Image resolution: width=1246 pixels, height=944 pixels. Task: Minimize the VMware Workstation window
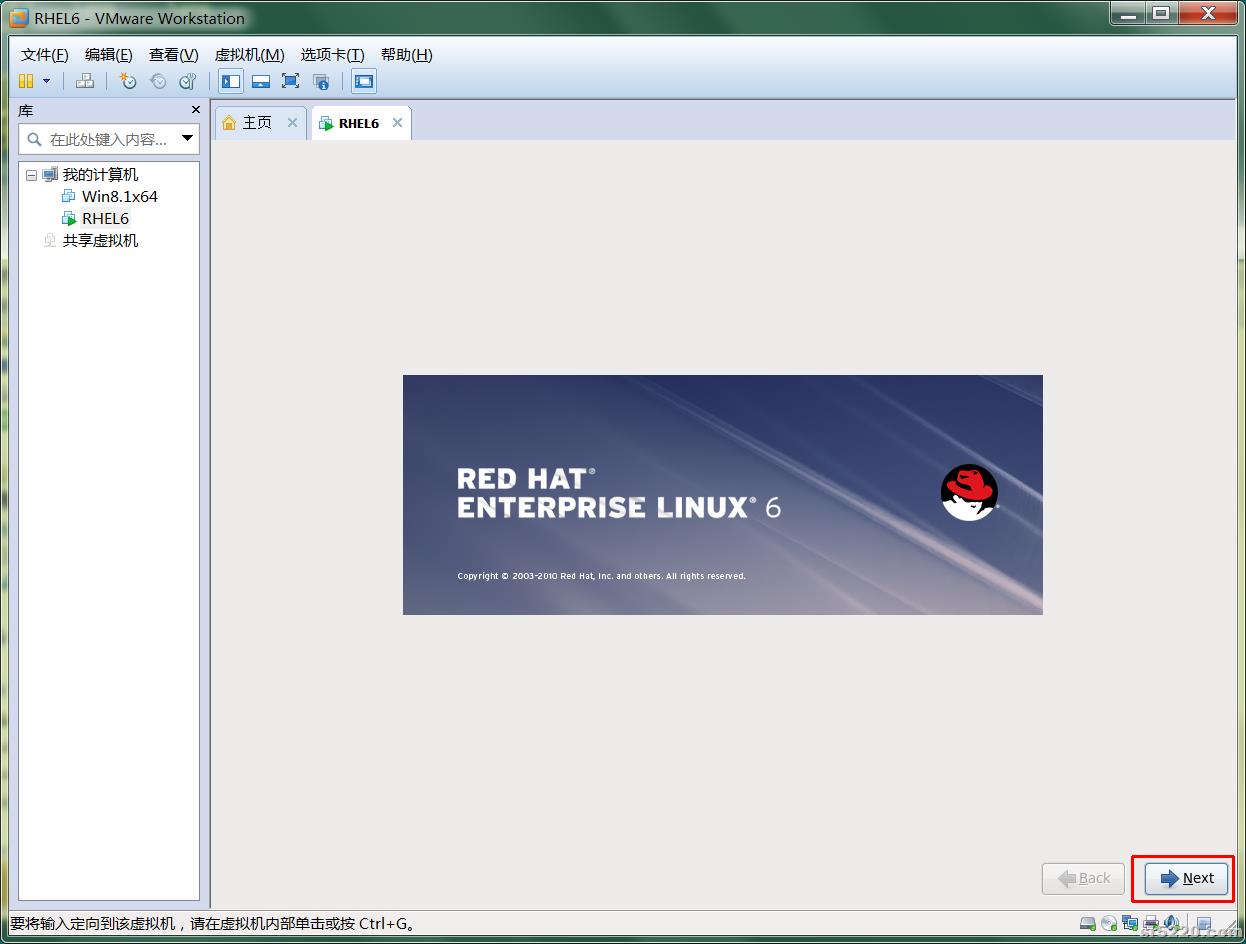(1127, 13)
